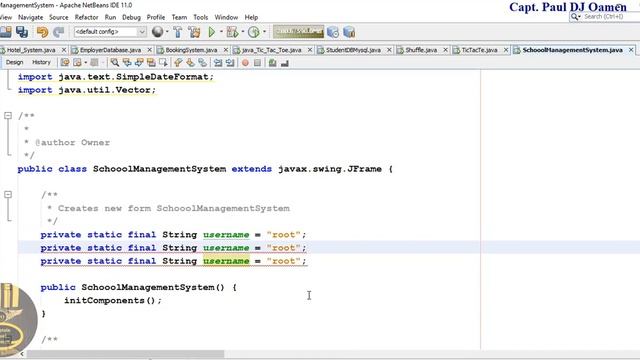Toggle Highlight Search in editor toolbar
Image resolution: width=640 pixels, height=360 pixels.
click(x=151, y=62)
